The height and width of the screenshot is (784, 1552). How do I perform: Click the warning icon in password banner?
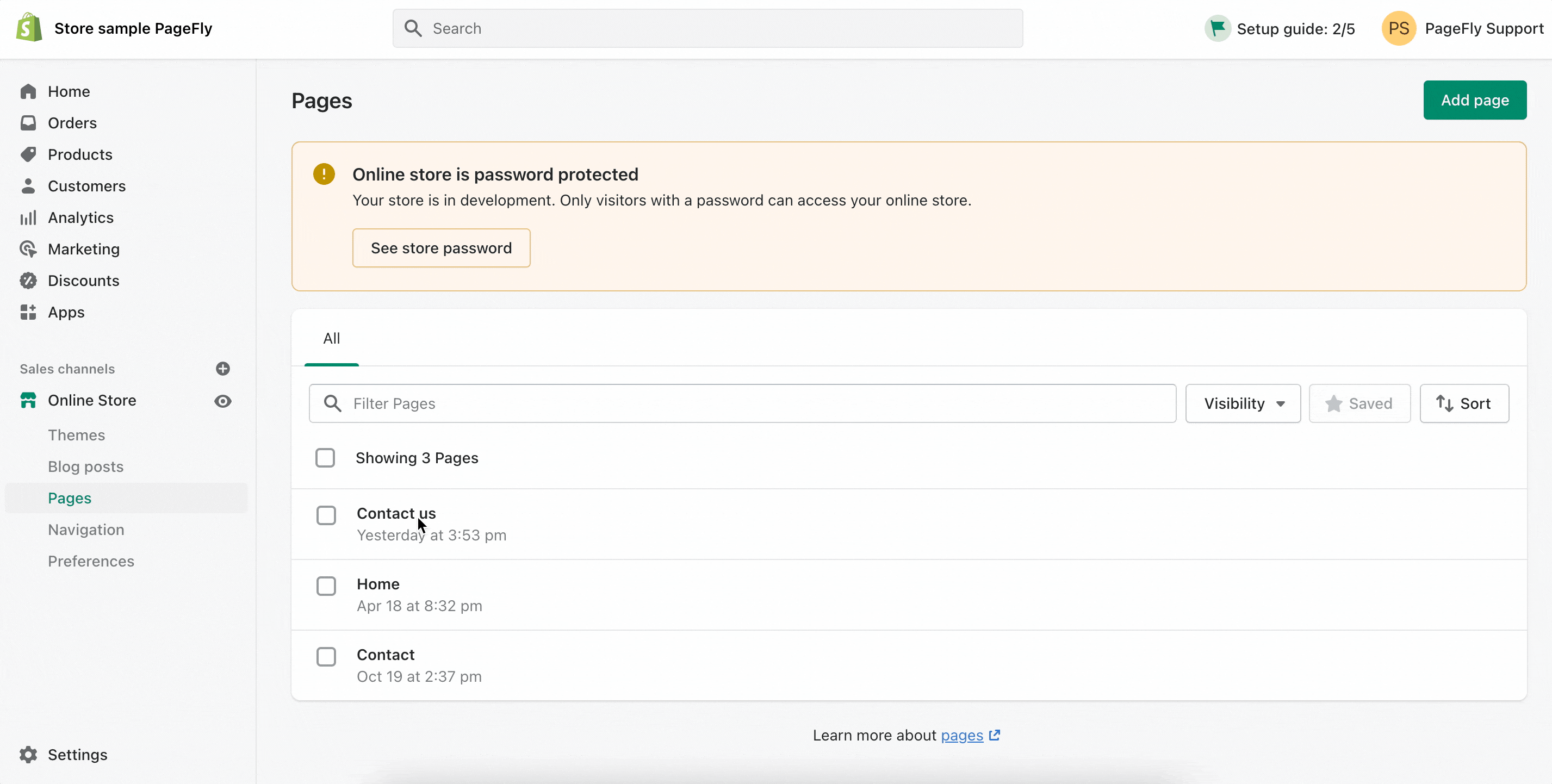[324, 174]
